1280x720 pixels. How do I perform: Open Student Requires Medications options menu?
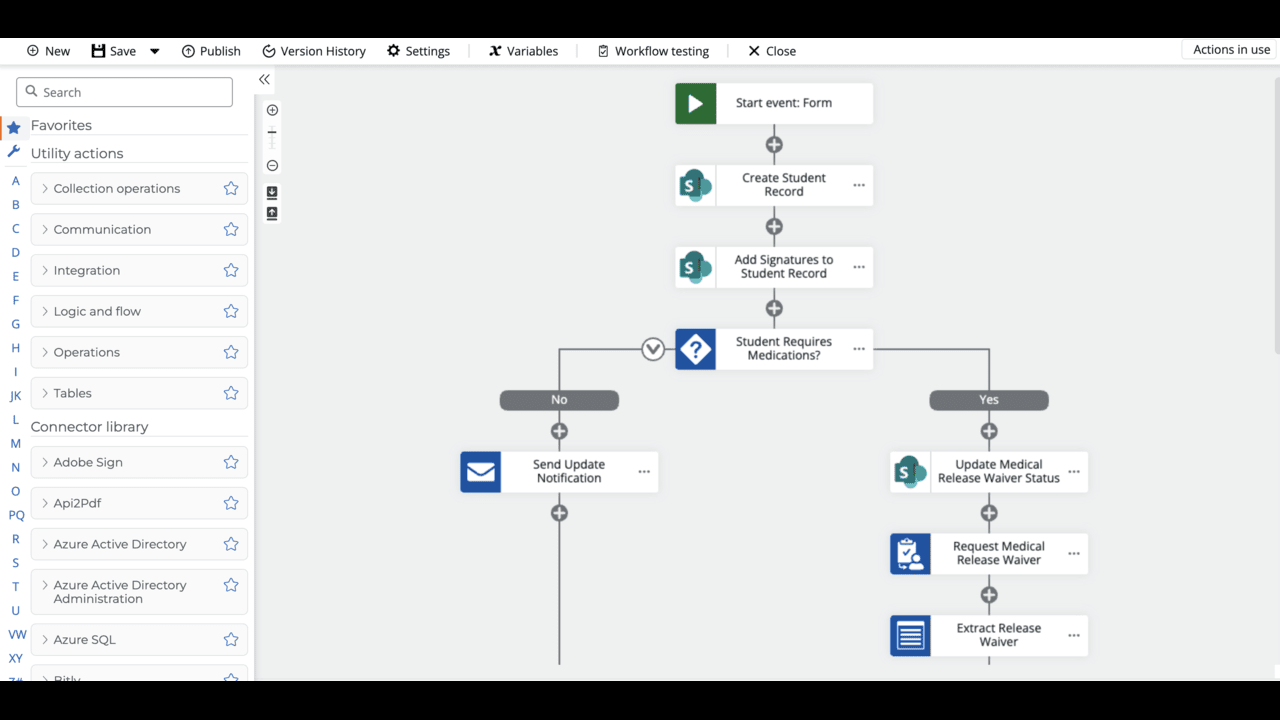859,349
